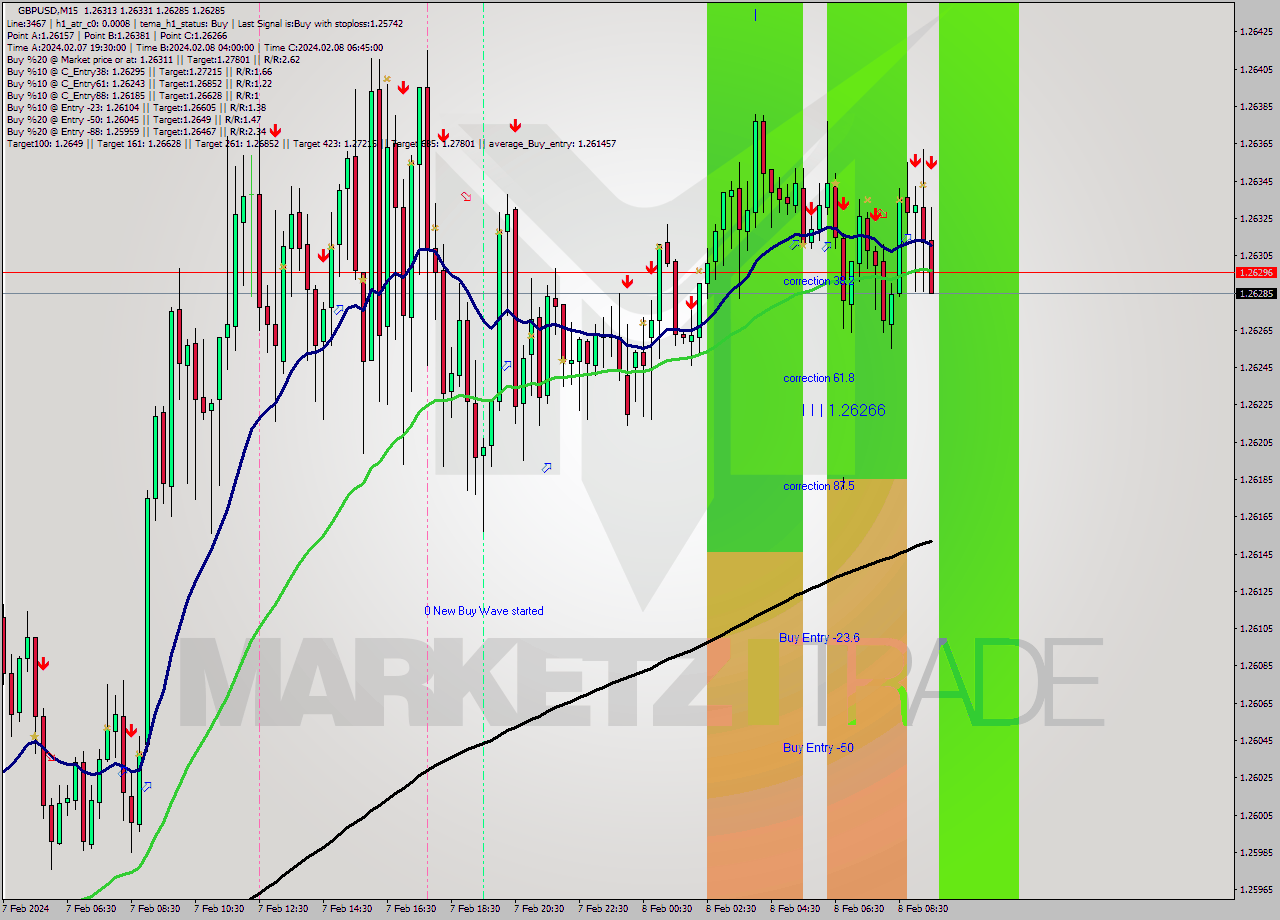Click the 1.26185 price axis value
Screen dimensions: 1280x920
click(1256, 479)
